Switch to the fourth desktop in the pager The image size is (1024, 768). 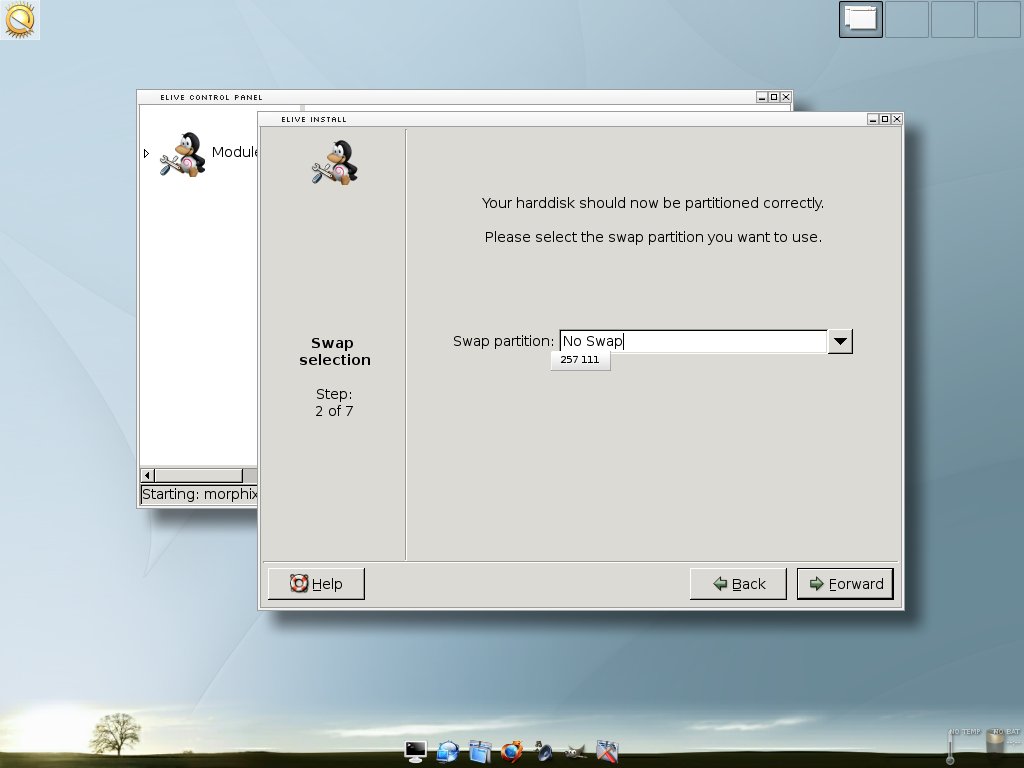[999, 19]
